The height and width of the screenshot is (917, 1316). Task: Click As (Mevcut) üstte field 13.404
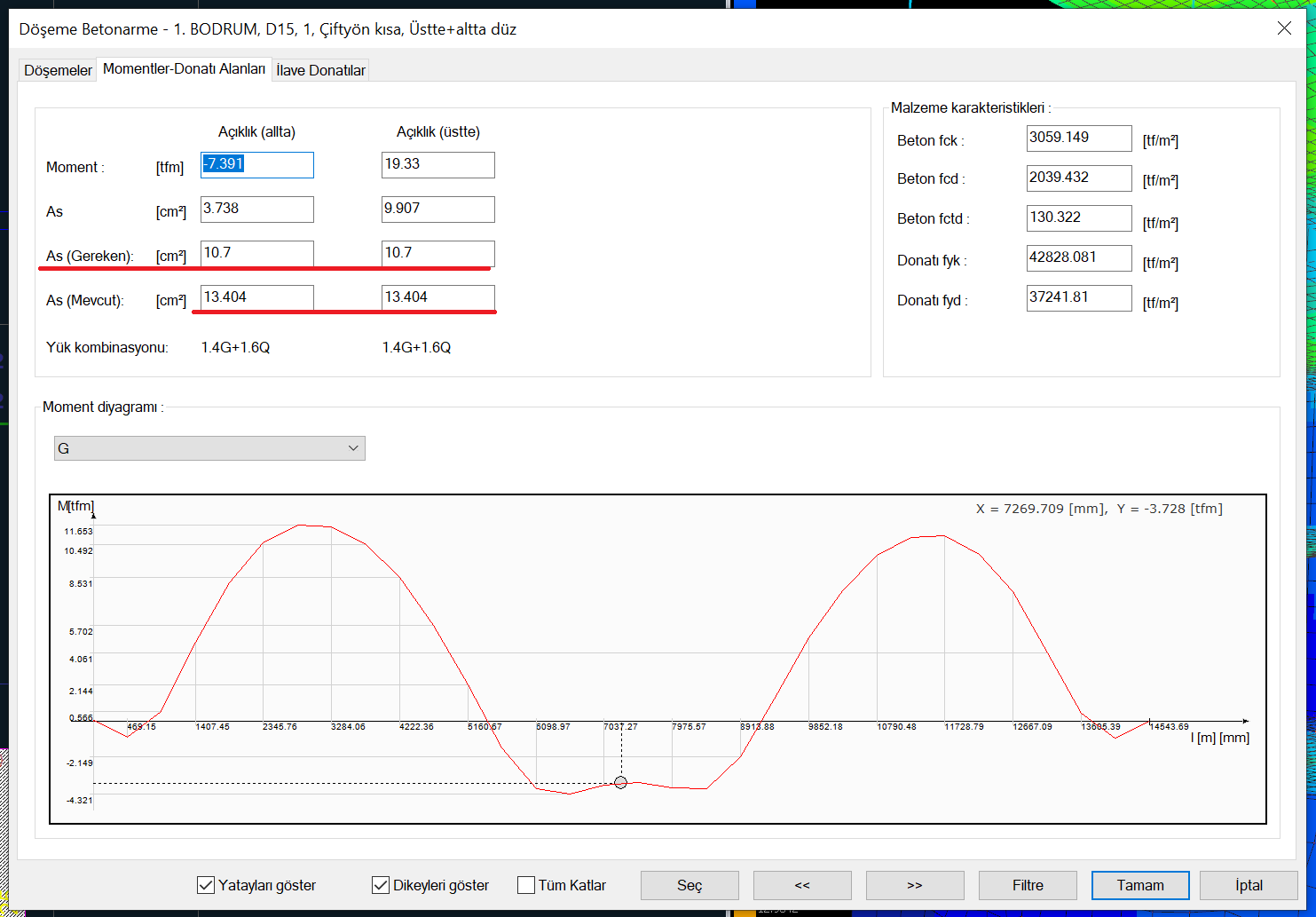pyautogui.click(x=438, y=298)
